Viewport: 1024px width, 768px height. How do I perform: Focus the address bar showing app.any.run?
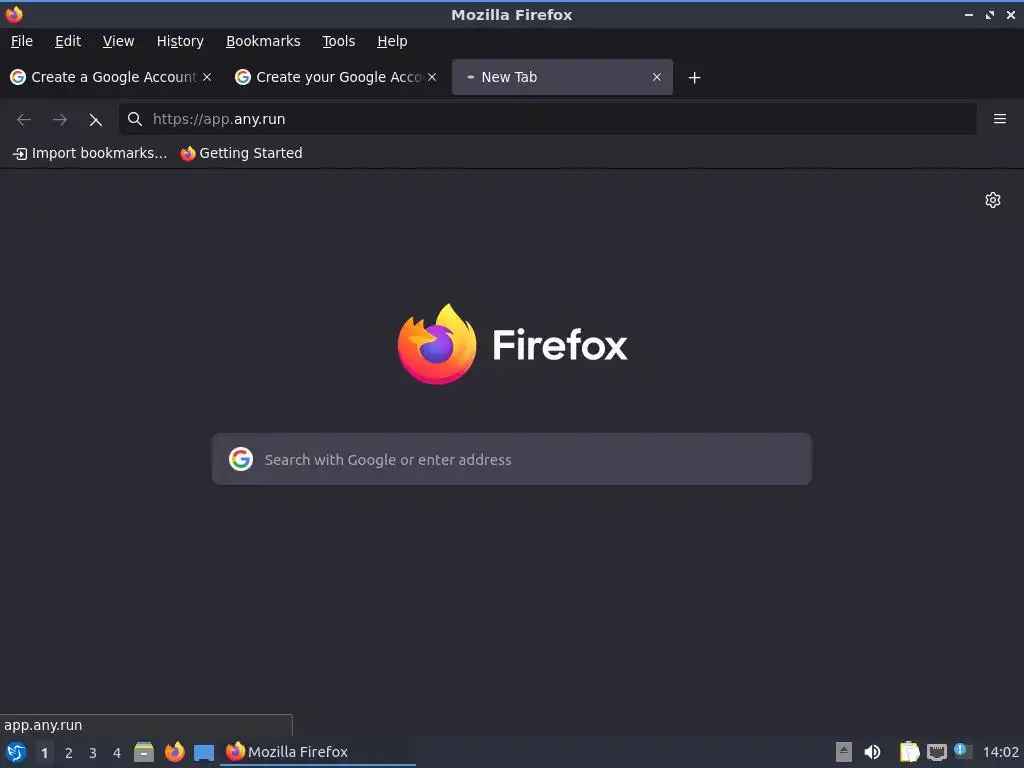547,119
